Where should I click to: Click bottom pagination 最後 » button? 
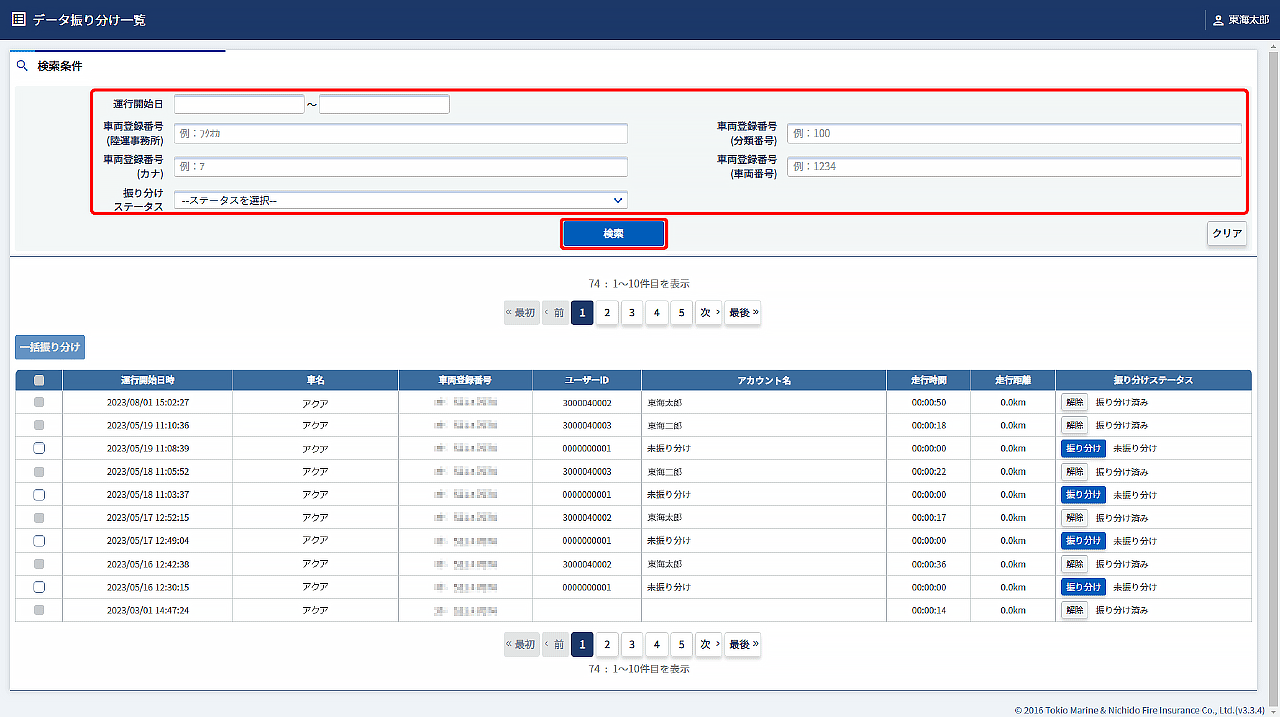[742, 645]
